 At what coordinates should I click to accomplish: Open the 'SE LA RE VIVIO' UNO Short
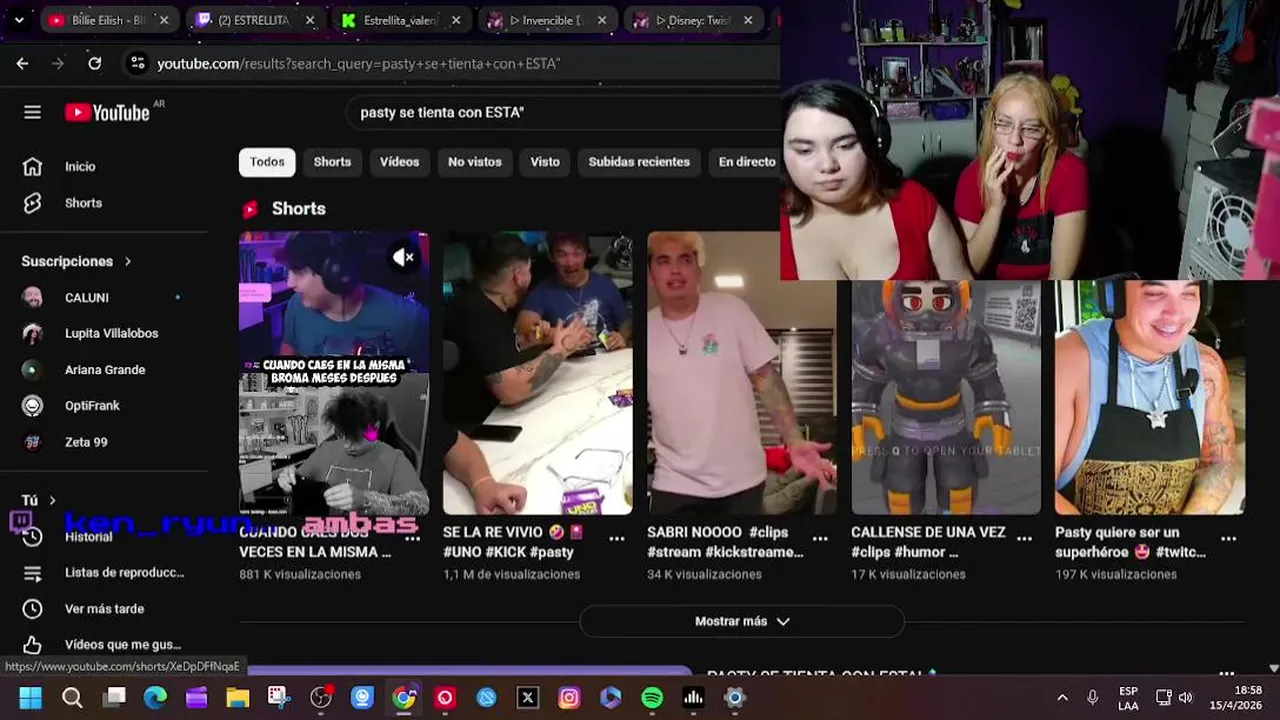coord(538,373)
